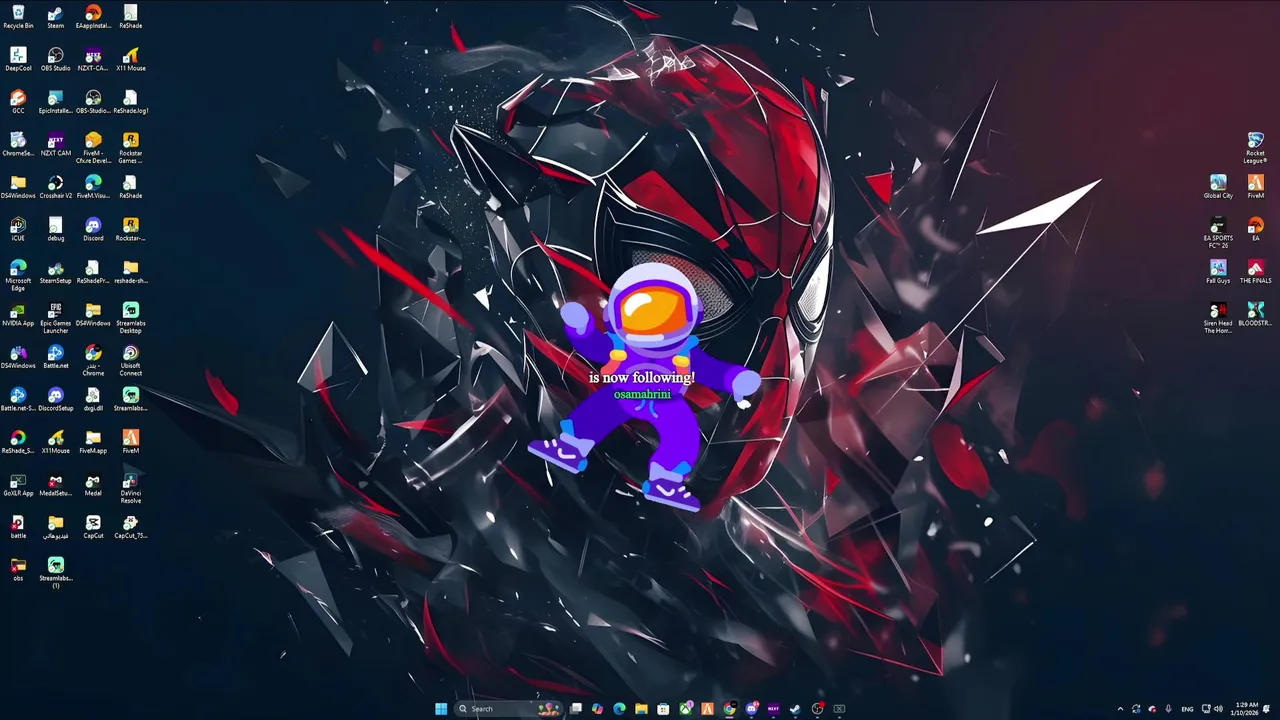Open the ENG language switcher
Image resolution: width=1280 pixels, height=720 pixels.
coord(1187,709)
